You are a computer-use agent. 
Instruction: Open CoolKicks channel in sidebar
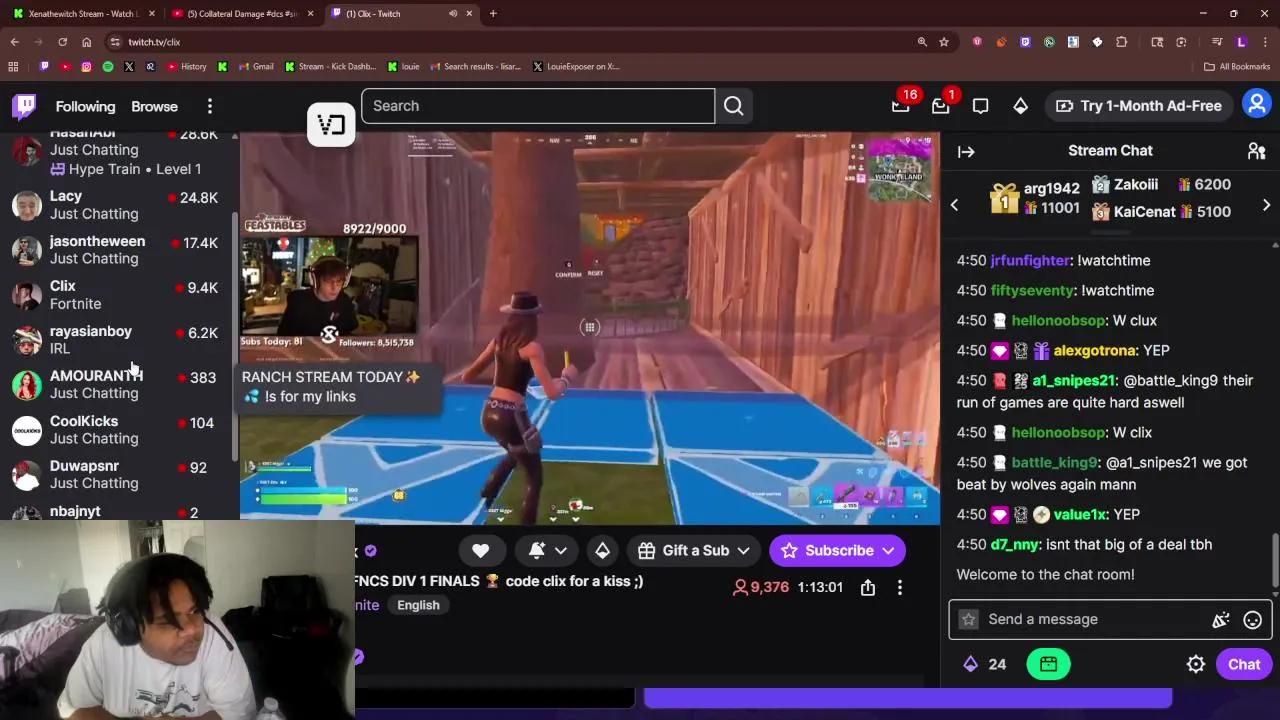tap(118, 430)
